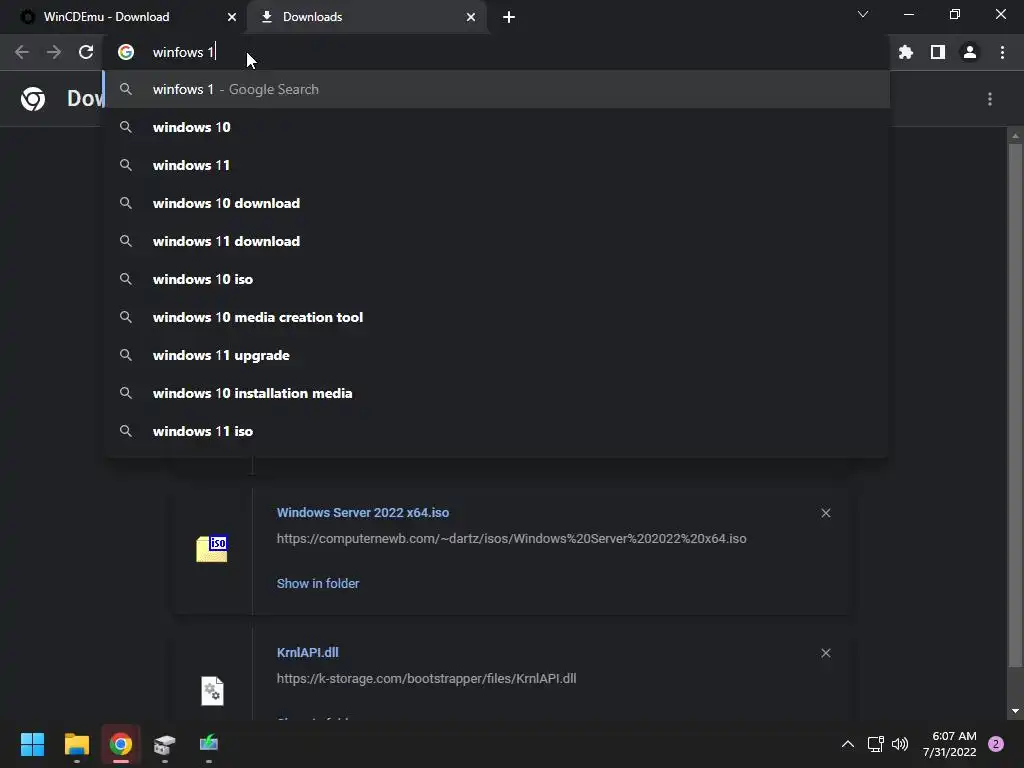1024x768 pixels.
Task: Choose 'windows 10 installation media' suggestion
Action: pos(496,393)
